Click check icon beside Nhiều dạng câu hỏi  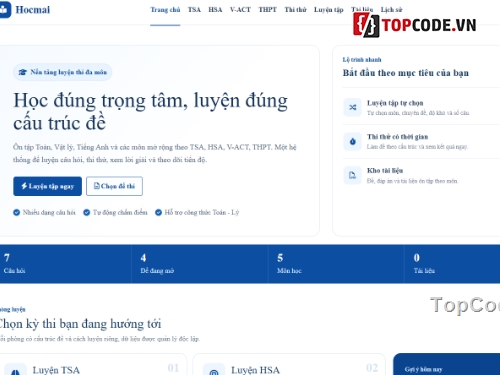[16, 212]
